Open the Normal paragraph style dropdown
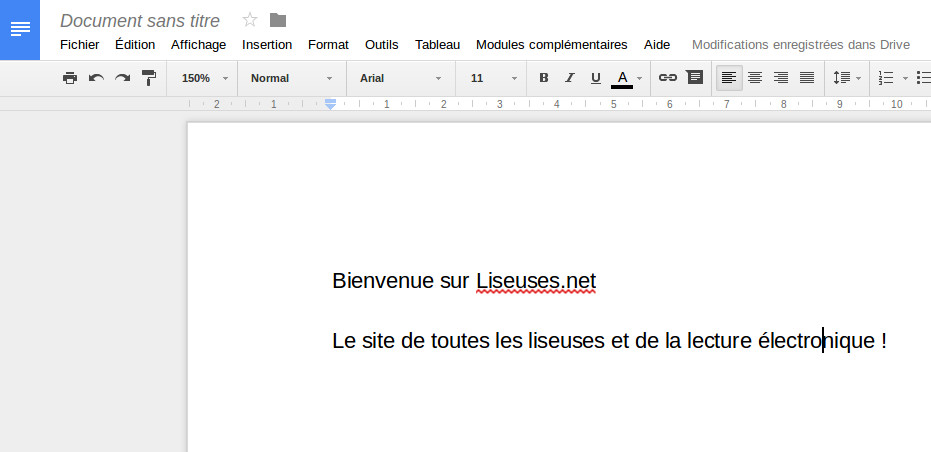The width and height of the screenshot is (931, 452). pos(292,78)
